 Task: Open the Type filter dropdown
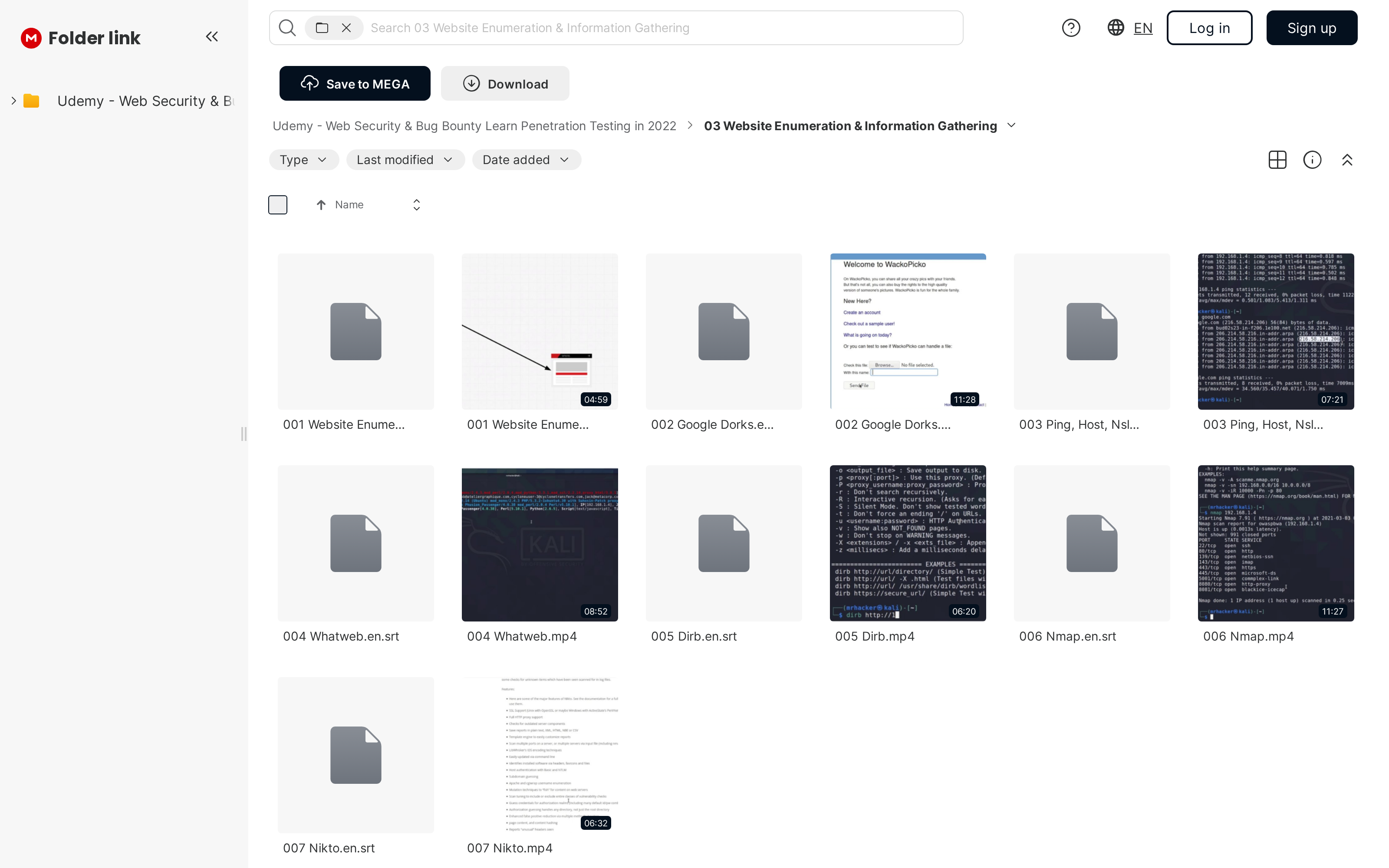(x=304, y=160)
